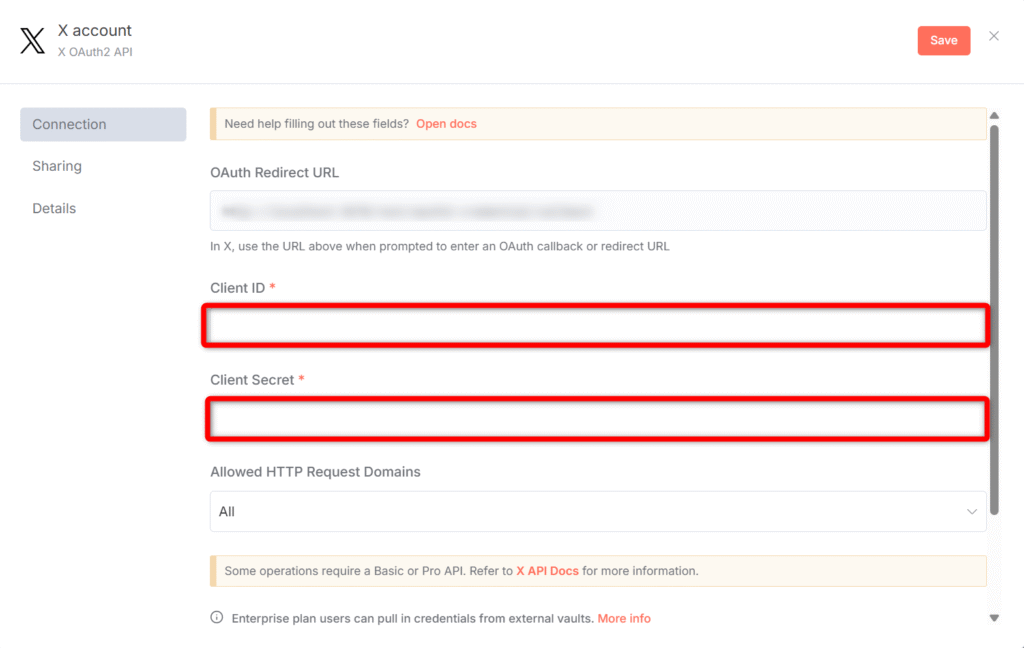Save the X account credential
Viewport: 1024px width, 648px height.
(x=944, y=40)
